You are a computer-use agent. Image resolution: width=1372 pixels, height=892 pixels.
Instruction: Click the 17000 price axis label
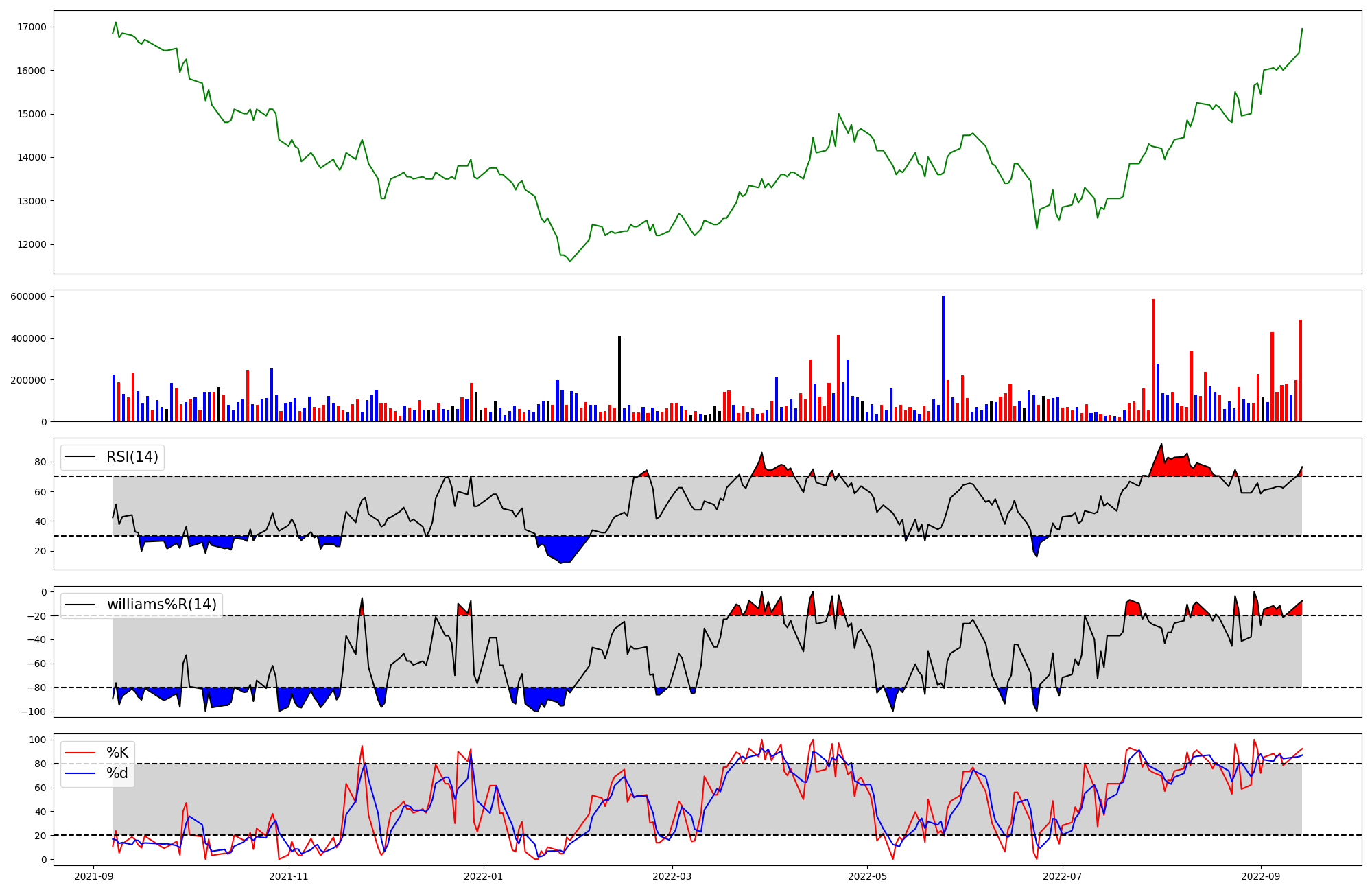pyautogui.click(x=32, y=27)
